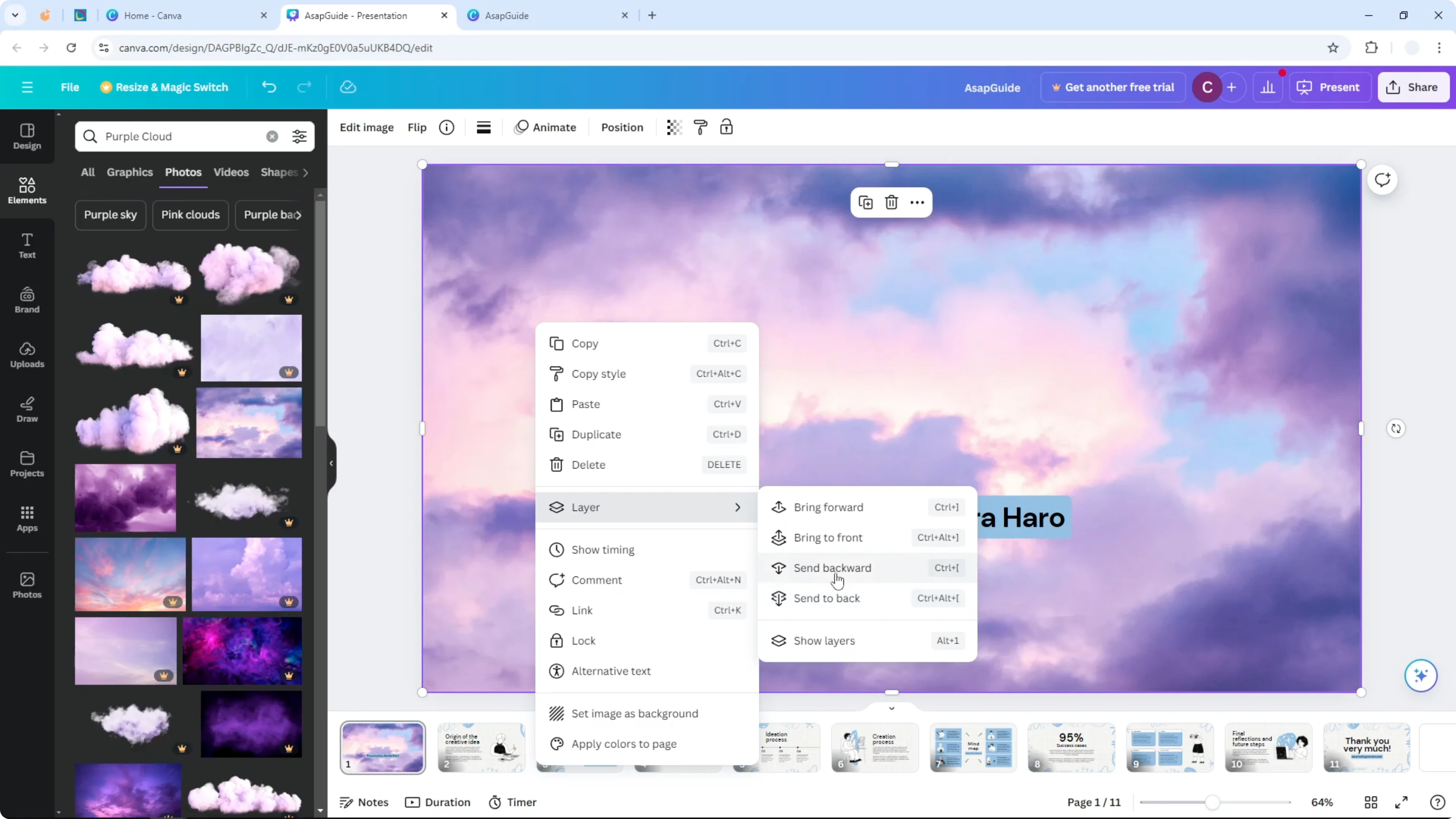Screen dimensions: 1456x819
Task: Collapse the side panel handle
Action: (331, 463)
